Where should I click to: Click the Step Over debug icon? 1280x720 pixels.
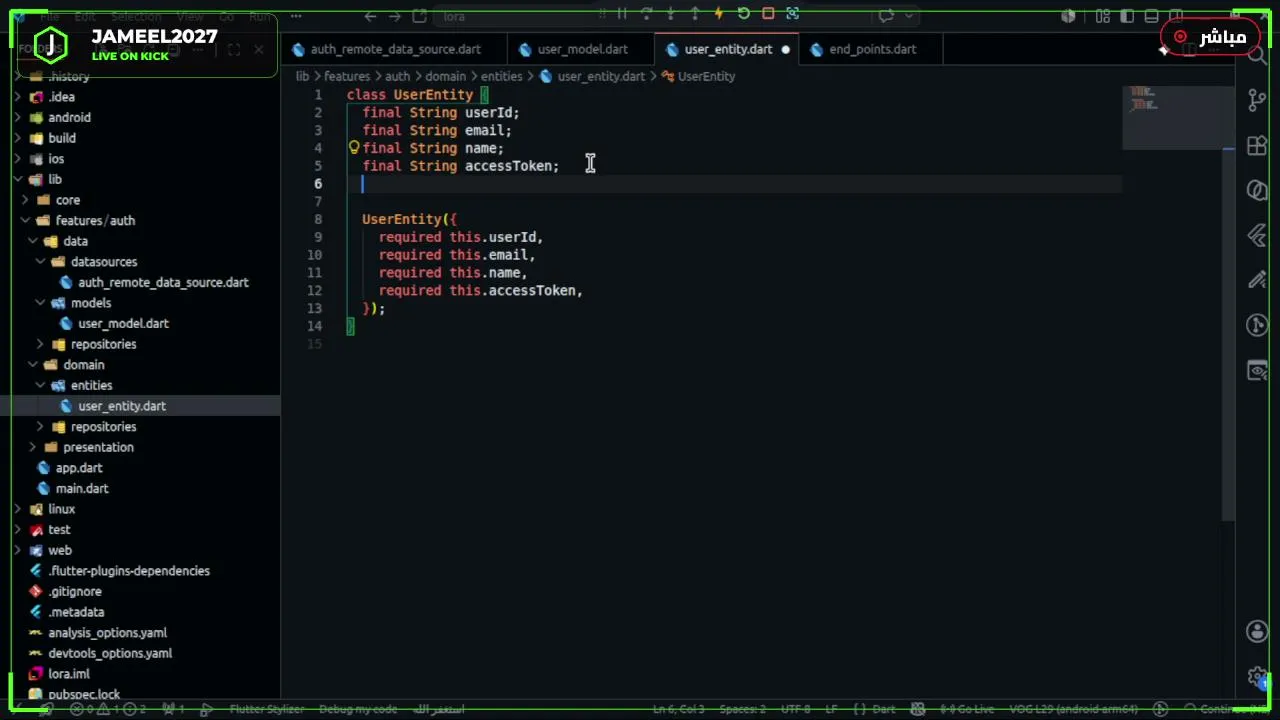[646, 14]
